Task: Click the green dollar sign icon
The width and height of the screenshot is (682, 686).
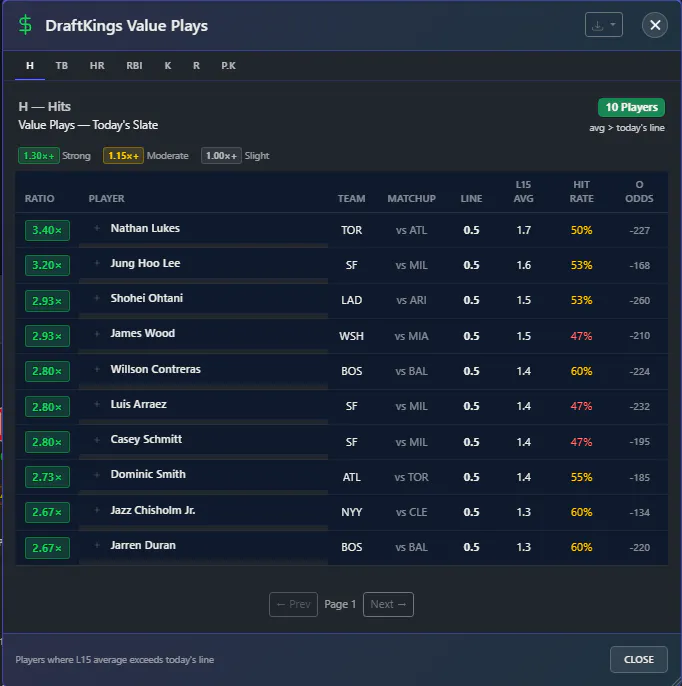Action: pyautogui.click(x=25, y=25)
